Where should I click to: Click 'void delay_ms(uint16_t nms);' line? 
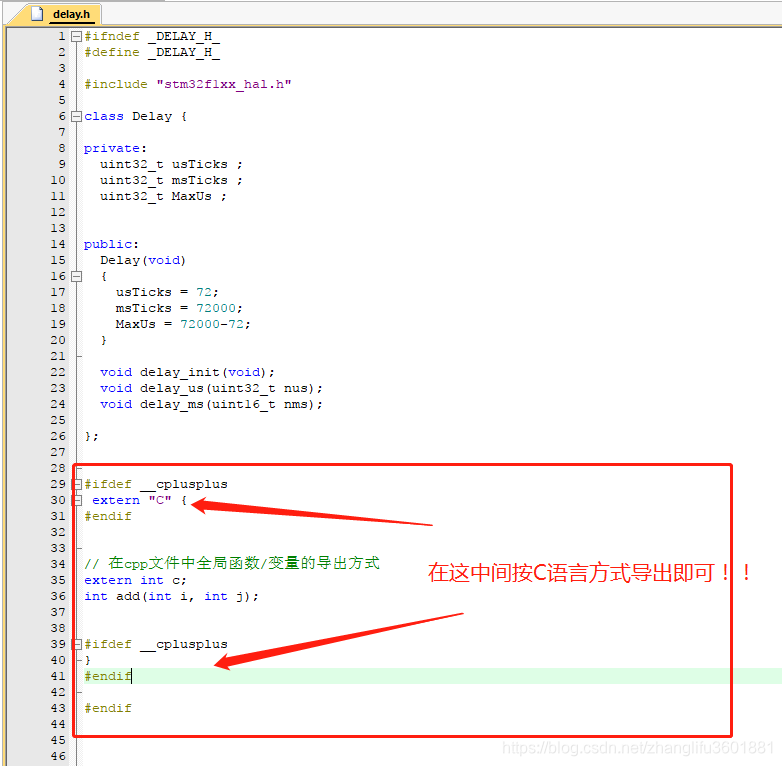tap(211, 404)
